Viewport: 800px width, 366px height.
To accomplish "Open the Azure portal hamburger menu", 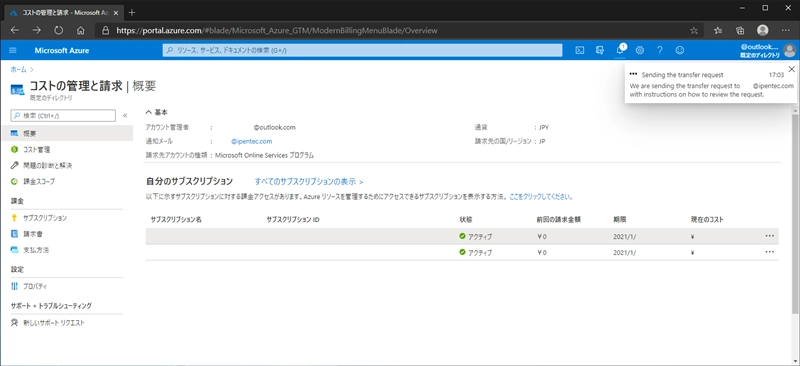I will click(x=13, y=50).
